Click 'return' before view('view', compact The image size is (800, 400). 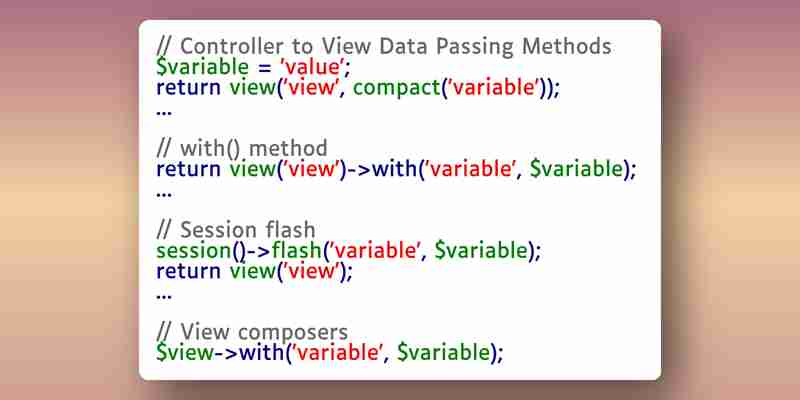click(189, 88)
